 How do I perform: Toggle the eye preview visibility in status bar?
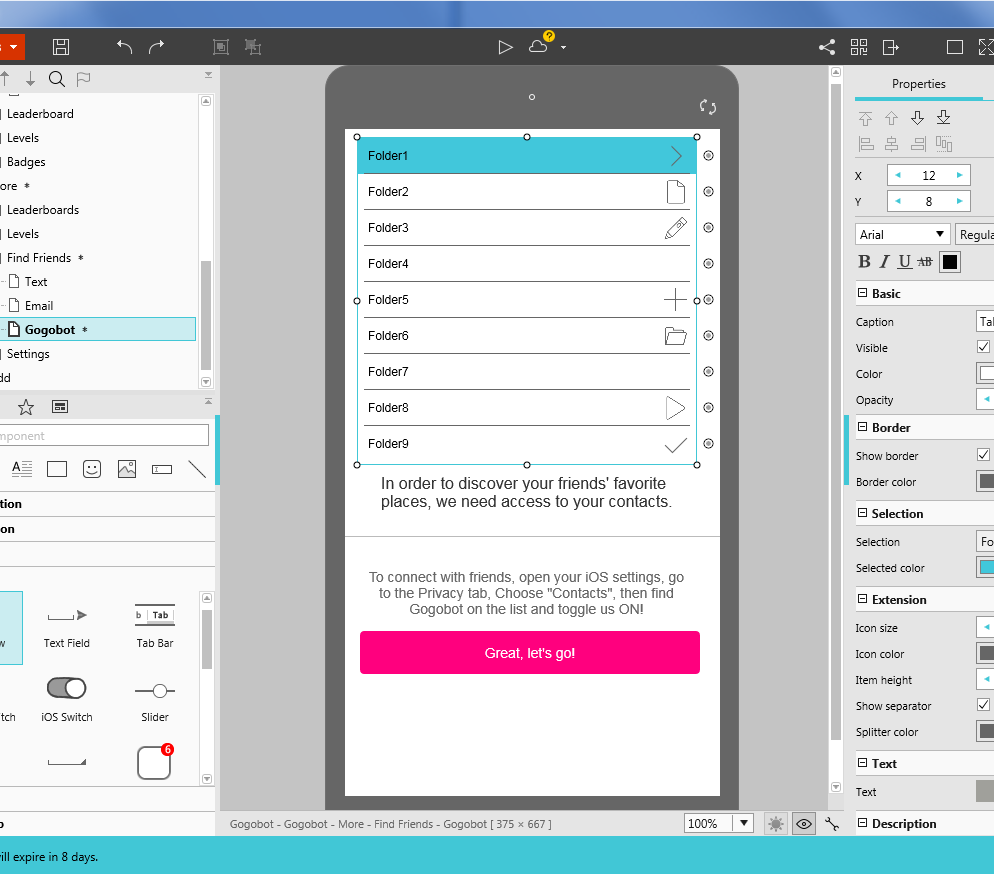804,824
